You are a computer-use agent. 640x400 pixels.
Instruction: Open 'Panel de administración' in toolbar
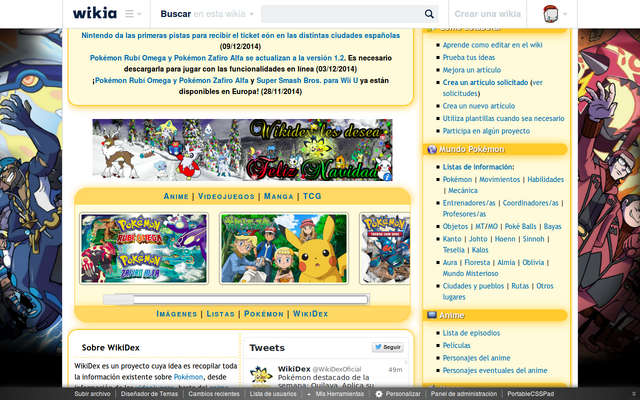click(464, 394)
